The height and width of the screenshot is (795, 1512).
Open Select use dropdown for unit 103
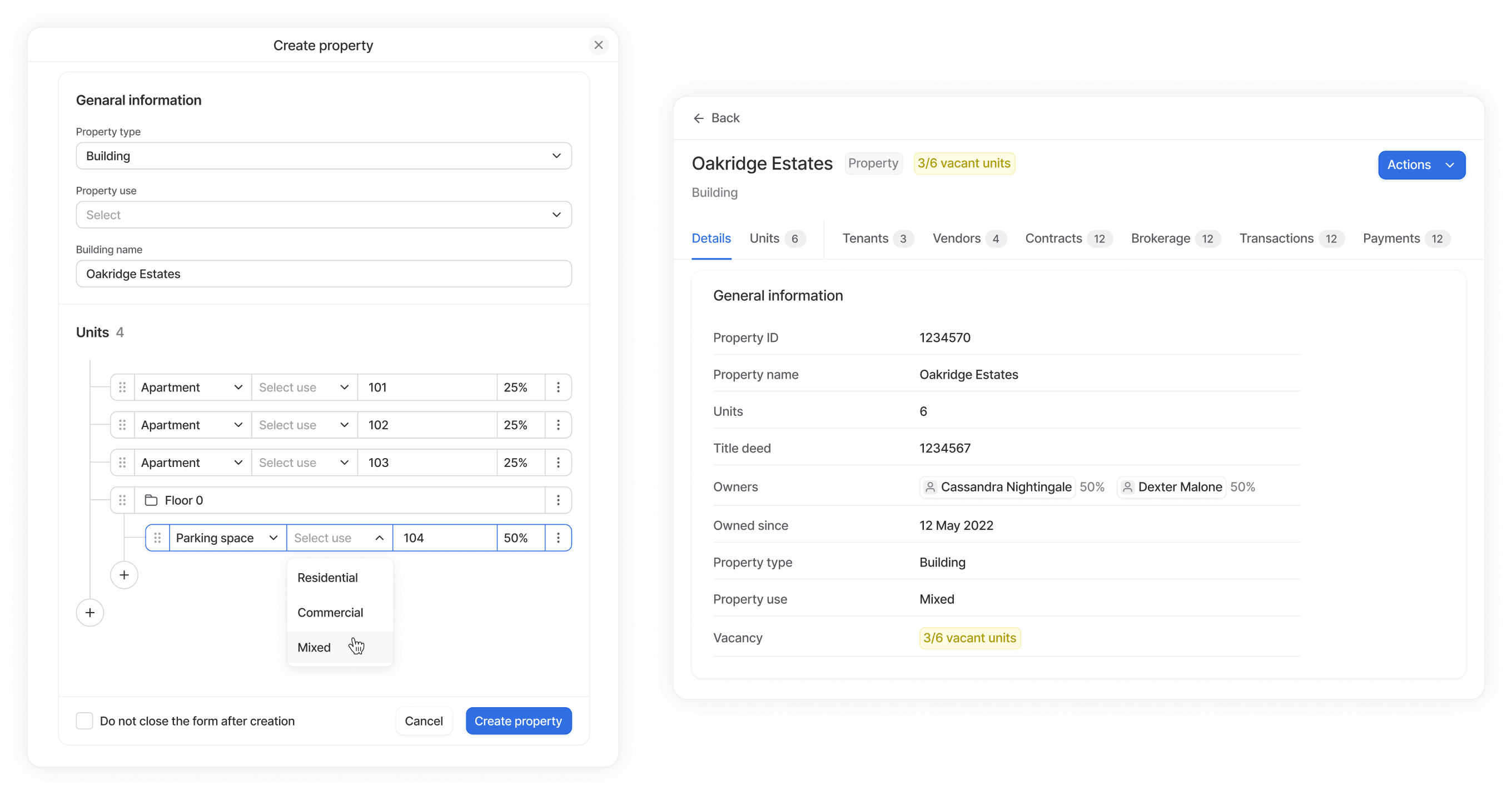pyautogui.click(x=305, y=463)
